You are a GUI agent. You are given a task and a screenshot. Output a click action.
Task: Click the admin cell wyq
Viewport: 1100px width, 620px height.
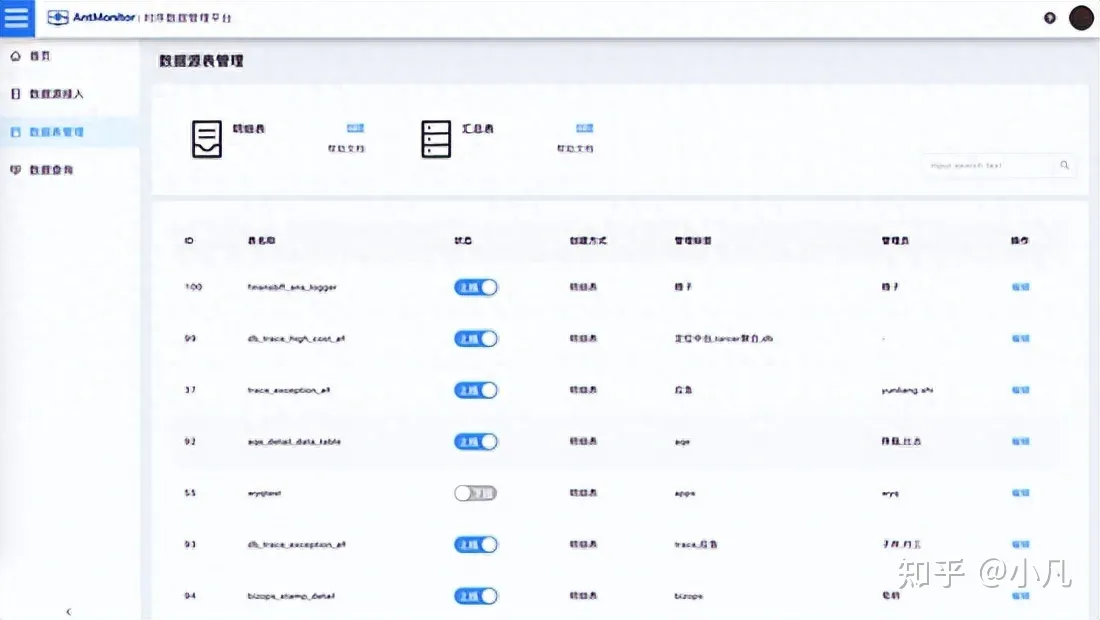click(x=890, y=494)
